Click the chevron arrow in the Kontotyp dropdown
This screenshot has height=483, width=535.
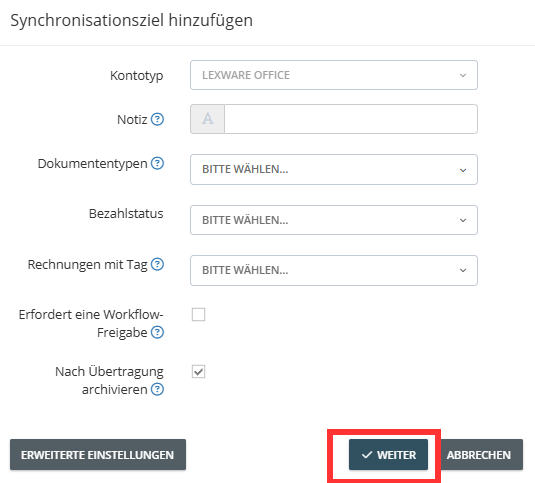tap(463, 75)
